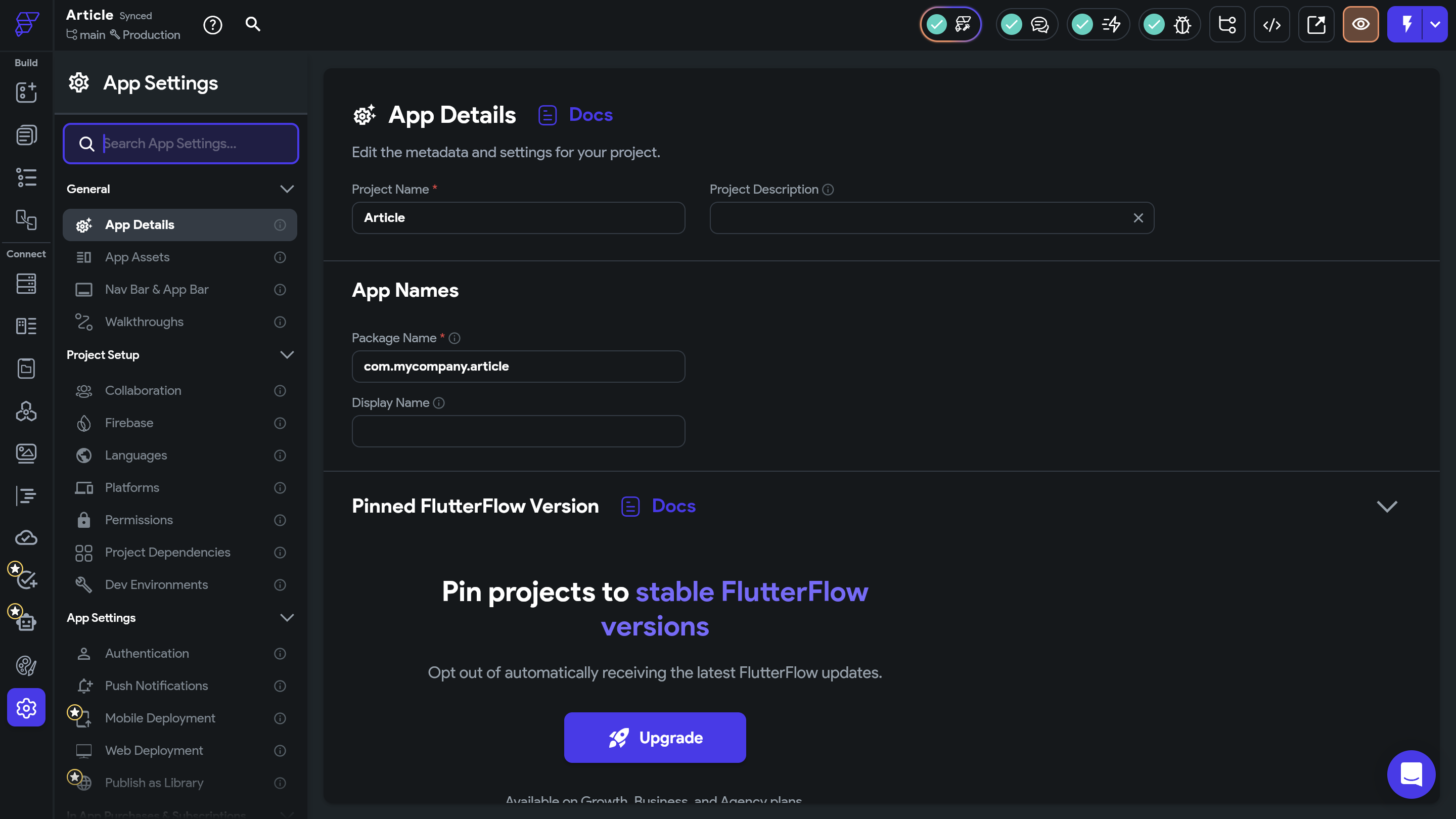Collapse the General section
This screenshot has width=1456, height=819.
(287, 189)
